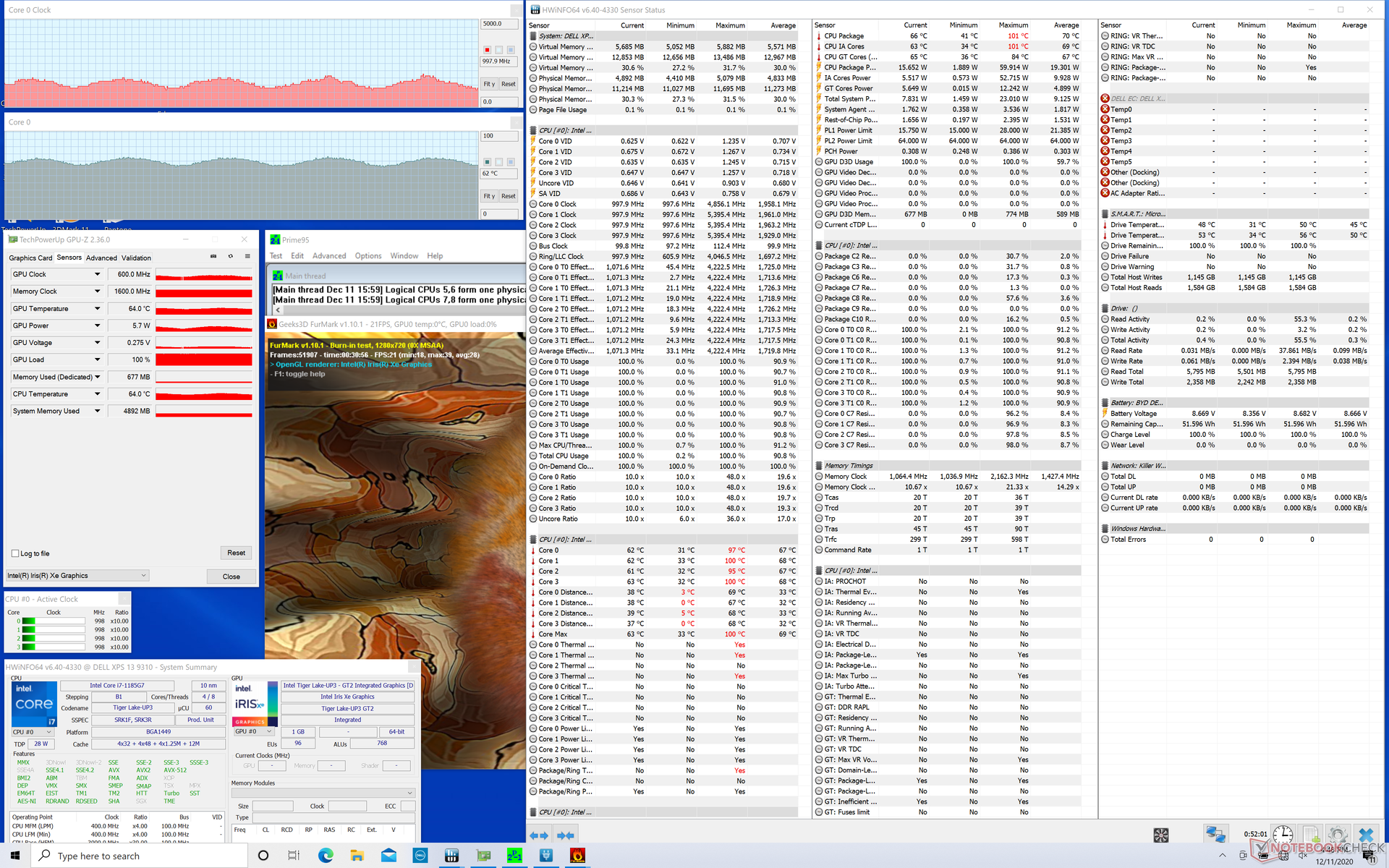Open Dell app from taskbar
1389x868 pixels.
coord(420,856)
